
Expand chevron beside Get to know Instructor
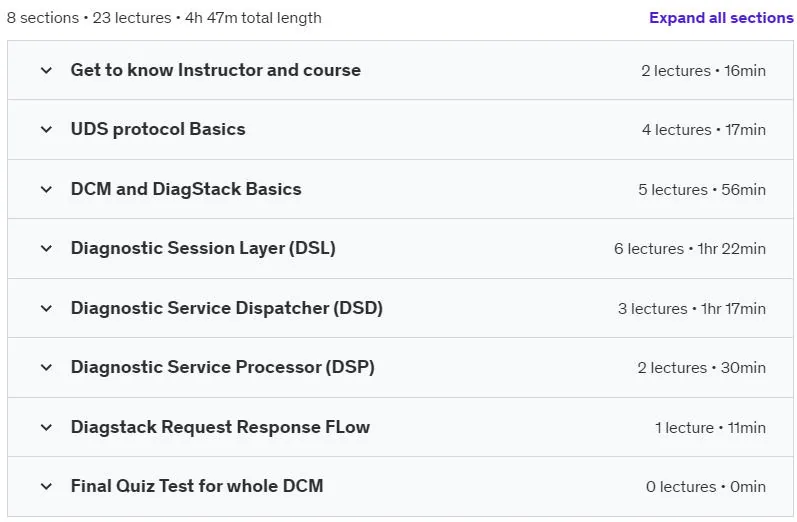pyautogui.click(x=46, y=70)
